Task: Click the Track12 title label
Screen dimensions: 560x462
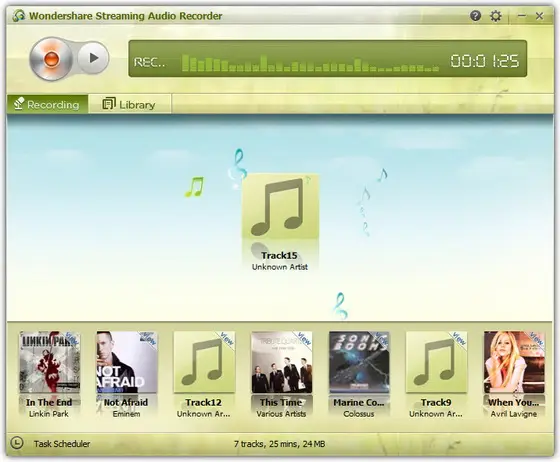Action: [x=204, y=402]
